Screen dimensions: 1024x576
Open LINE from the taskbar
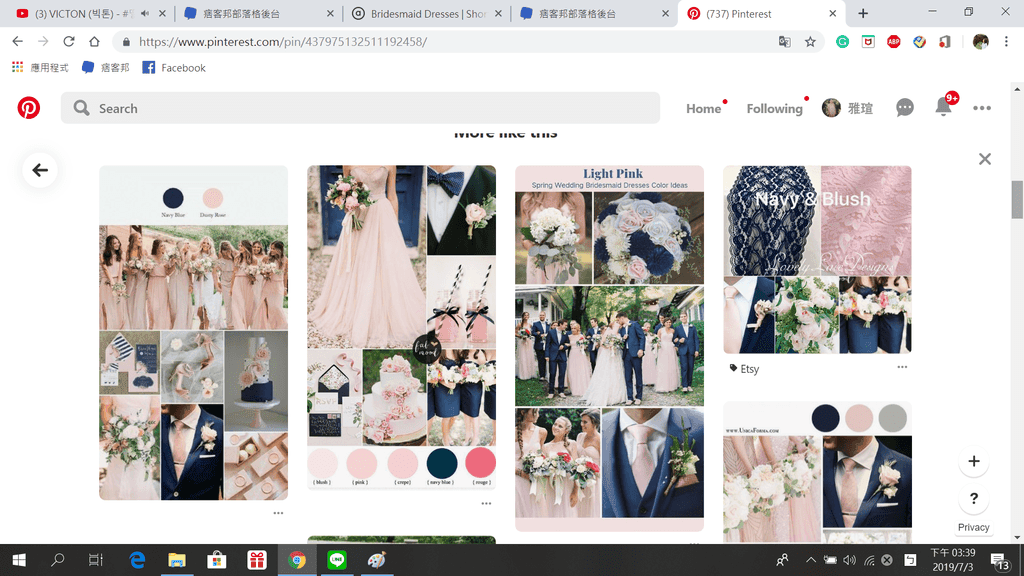coord(336,560)
